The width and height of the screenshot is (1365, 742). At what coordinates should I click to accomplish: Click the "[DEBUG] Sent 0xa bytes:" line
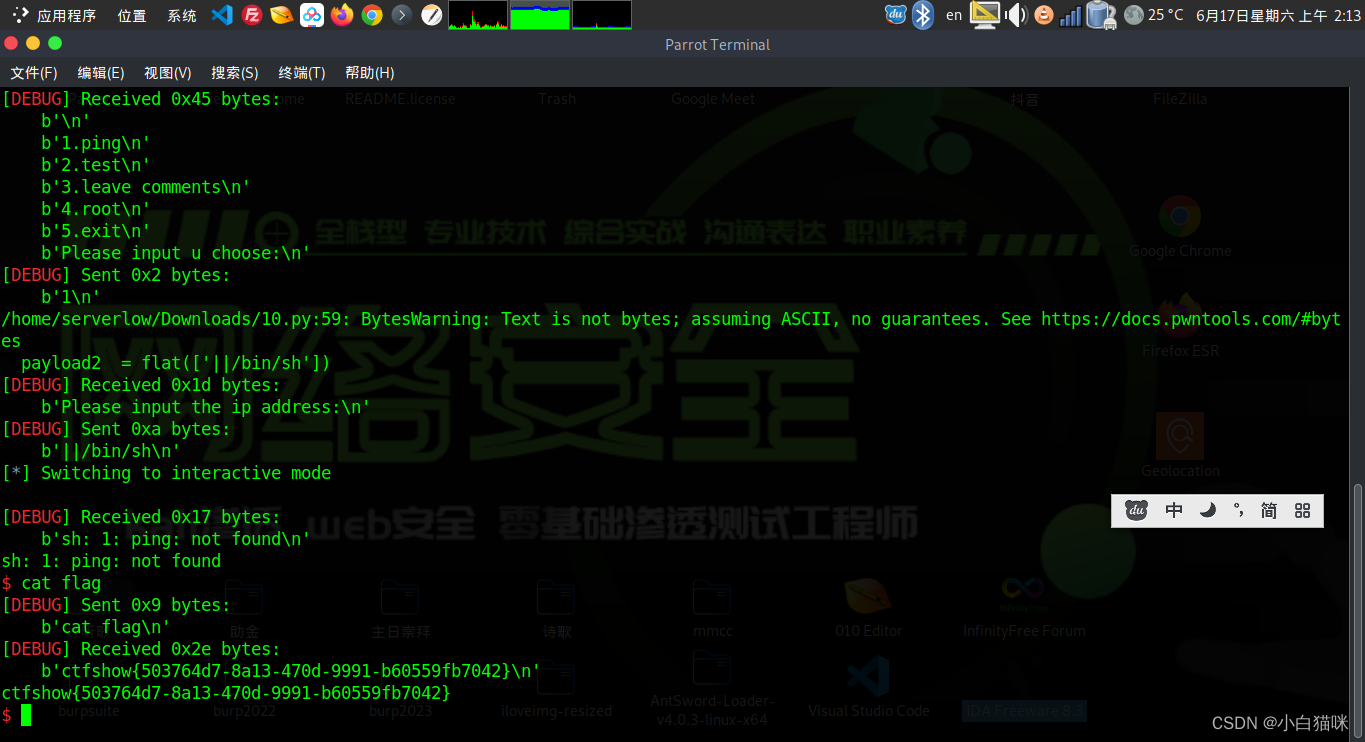click(x=116, y=429)
